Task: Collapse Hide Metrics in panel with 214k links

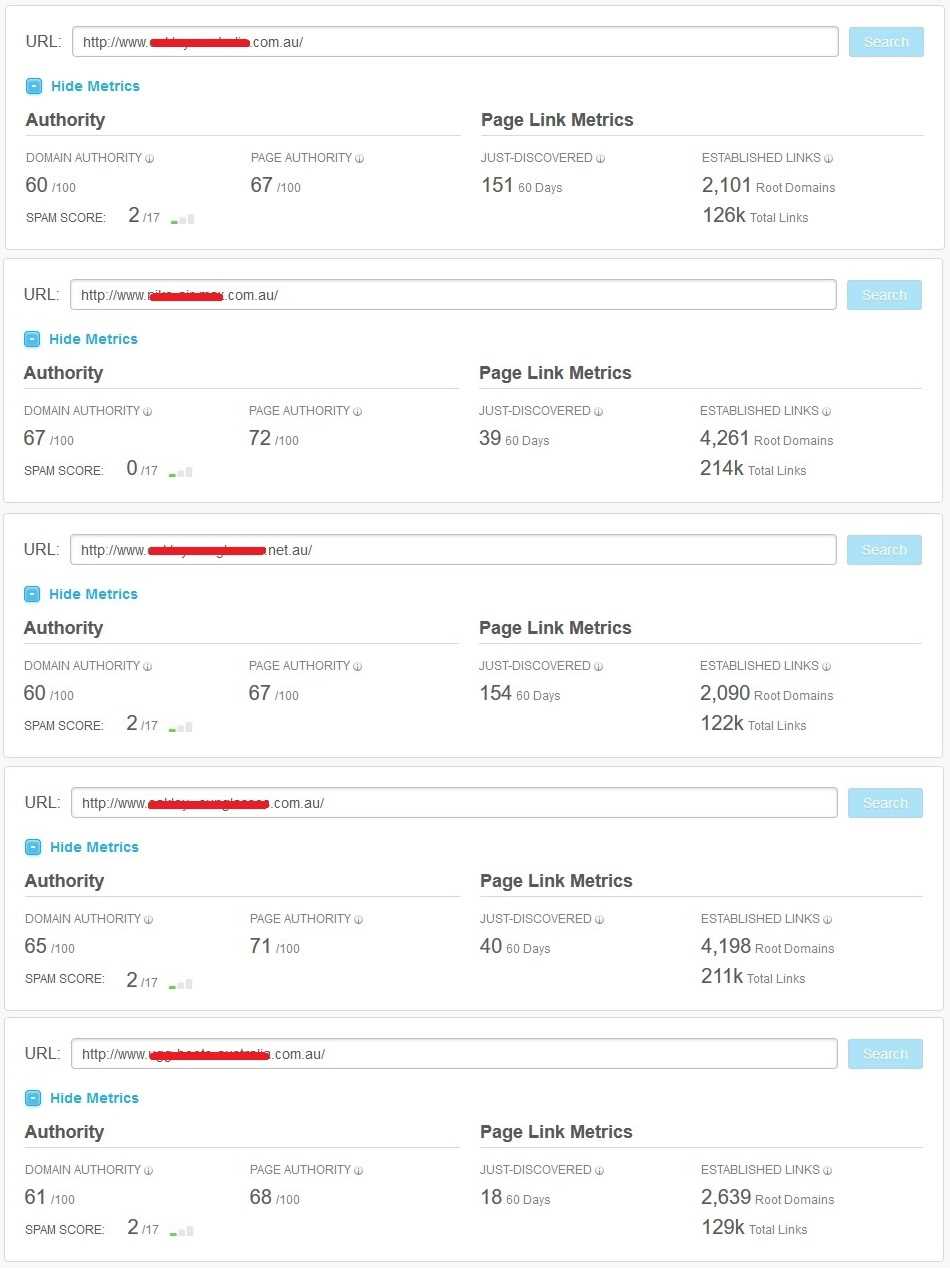Action: tap(93, 339)
